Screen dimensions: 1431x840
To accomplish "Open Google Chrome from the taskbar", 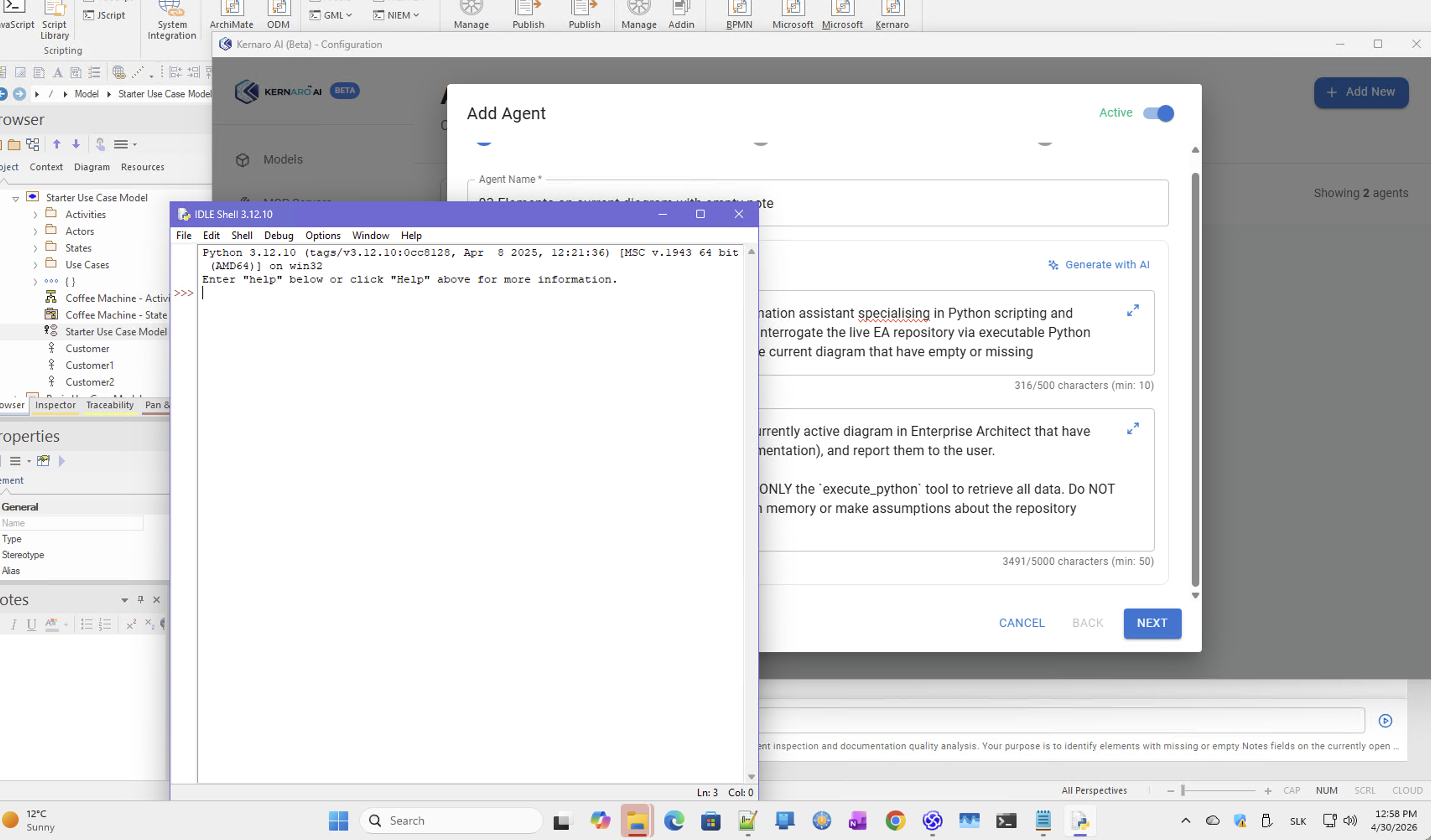I will pyautogui.click(x=895, y=821).
